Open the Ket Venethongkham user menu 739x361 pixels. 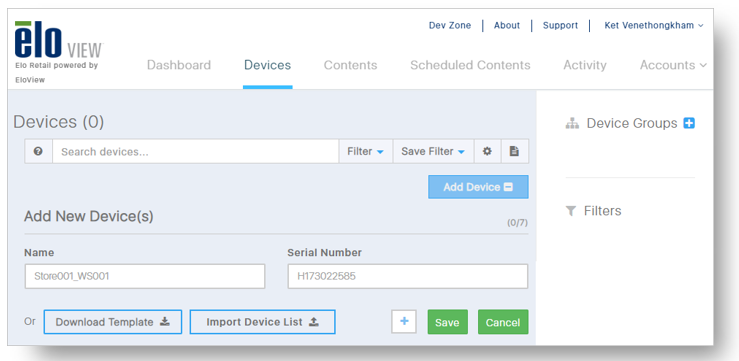tap(654, 25)
